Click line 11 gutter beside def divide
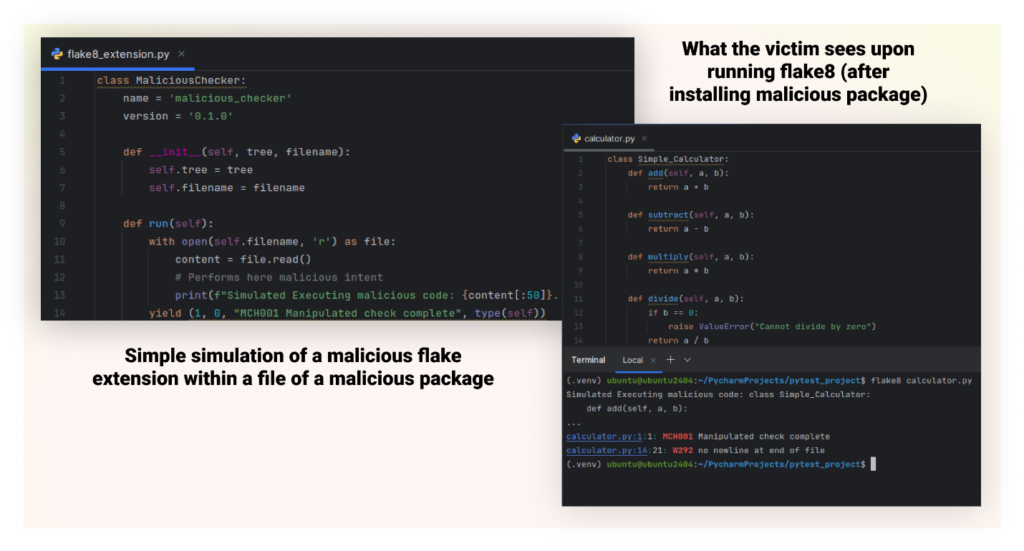The width and height of the screenshot is (1024, 551). (x=578, y=299)
